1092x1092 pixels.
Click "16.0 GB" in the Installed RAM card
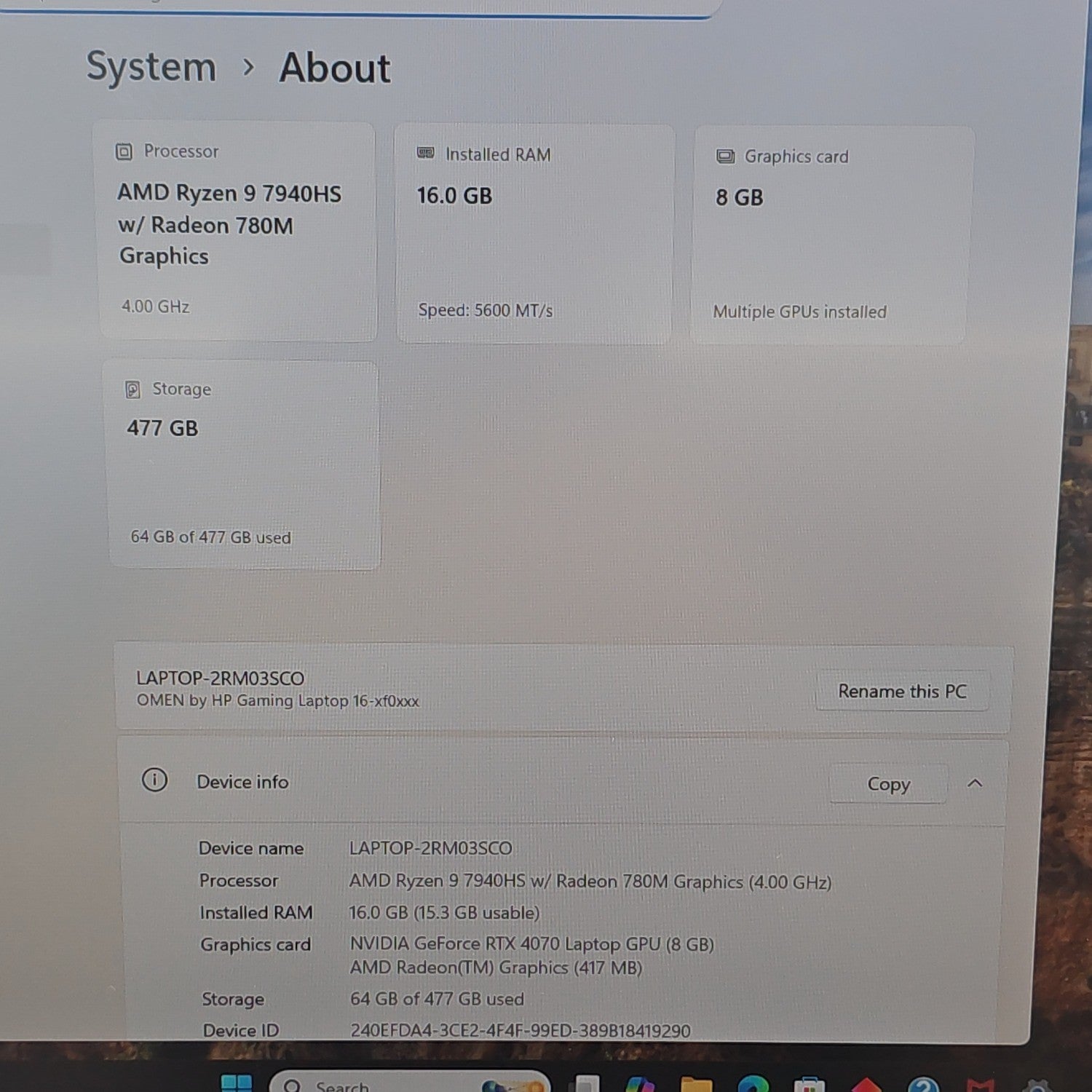pos(454,196)
